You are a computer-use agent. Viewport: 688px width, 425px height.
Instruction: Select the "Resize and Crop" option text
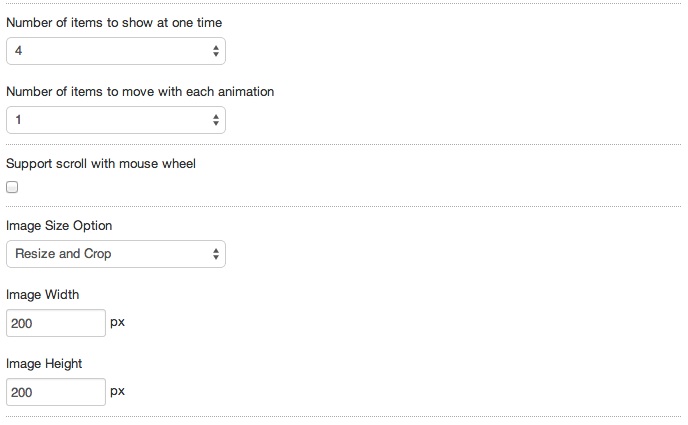point(63,254)
